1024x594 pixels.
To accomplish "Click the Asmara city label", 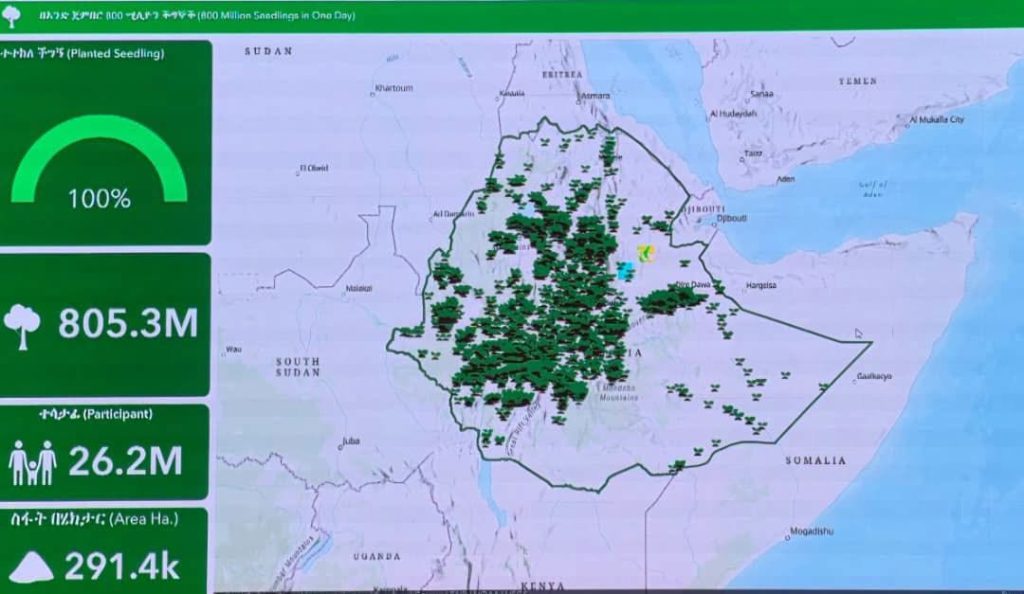I will click(596, 95).
